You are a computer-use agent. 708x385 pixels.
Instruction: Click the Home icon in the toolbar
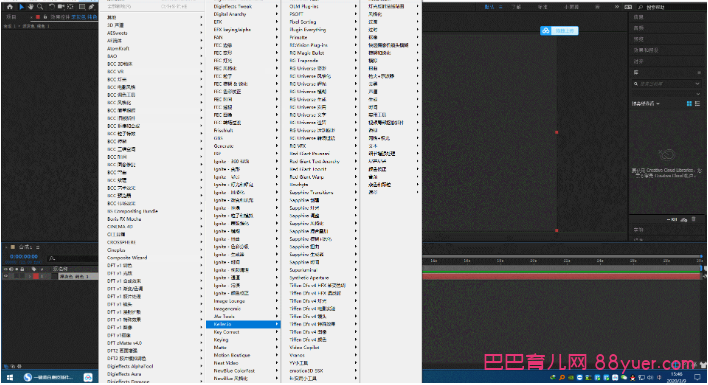tap(9, 7)
